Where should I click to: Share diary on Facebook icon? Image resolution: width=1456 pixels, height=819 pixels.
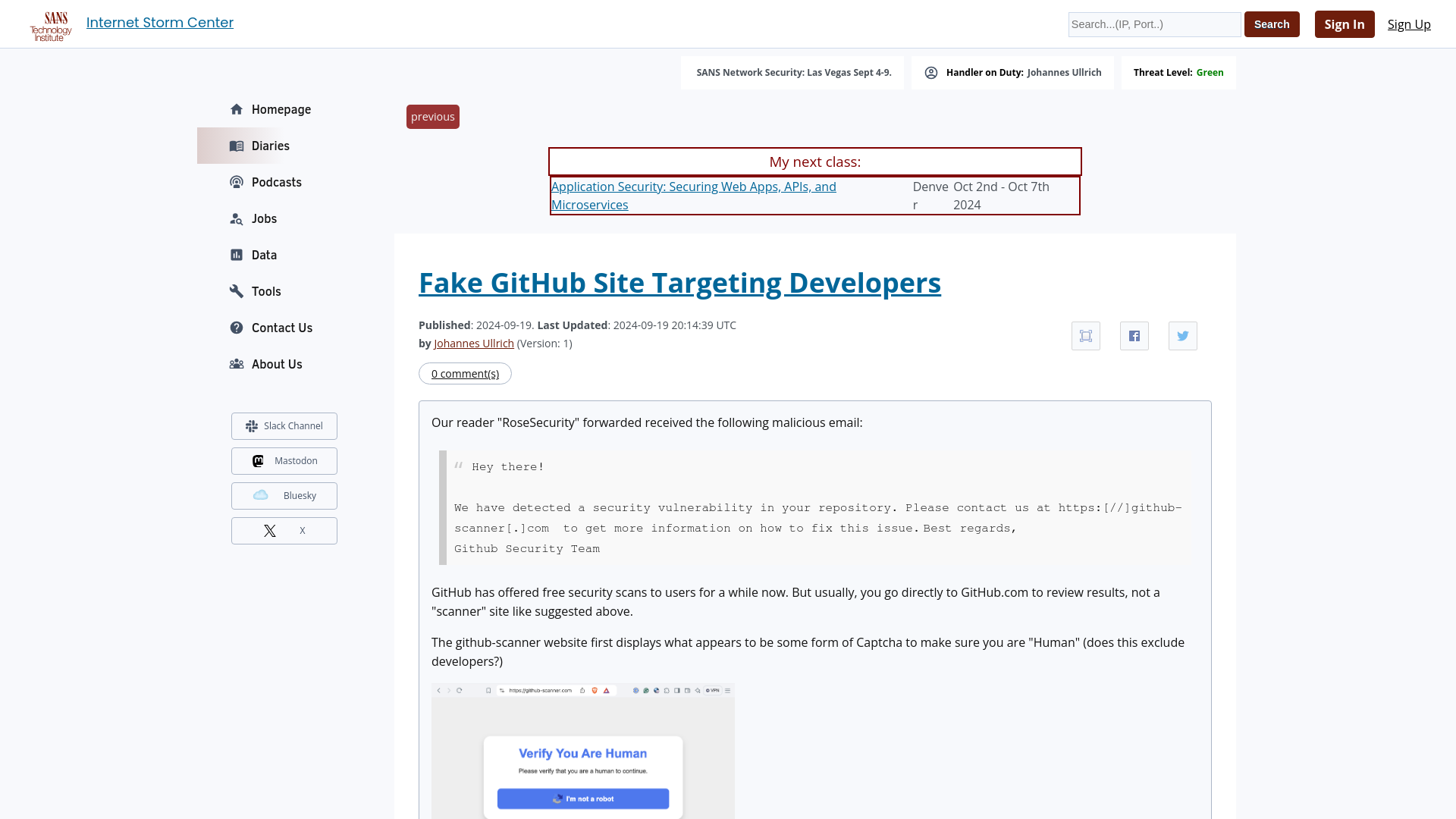[1134, 336]
